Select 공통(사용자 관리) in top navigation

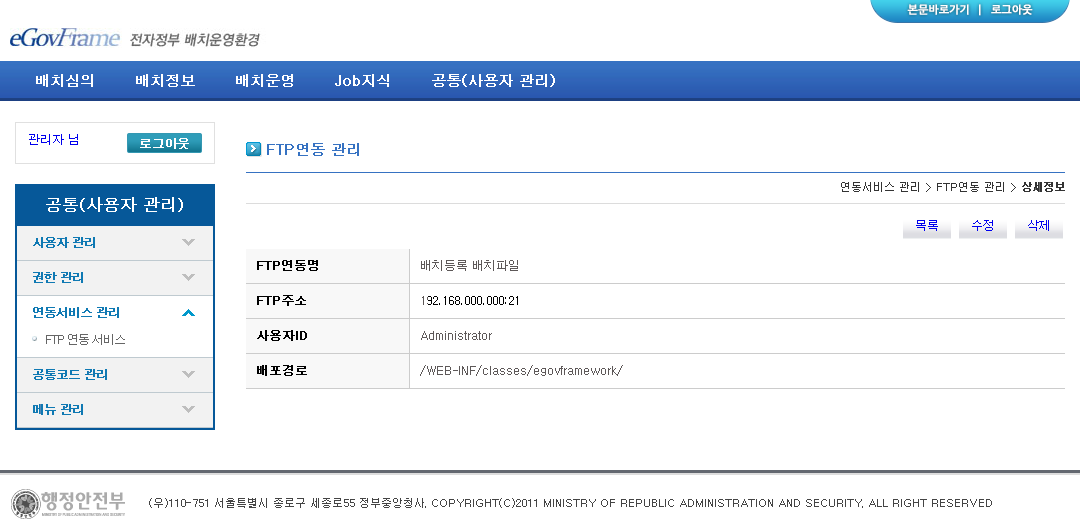[494, 81]
